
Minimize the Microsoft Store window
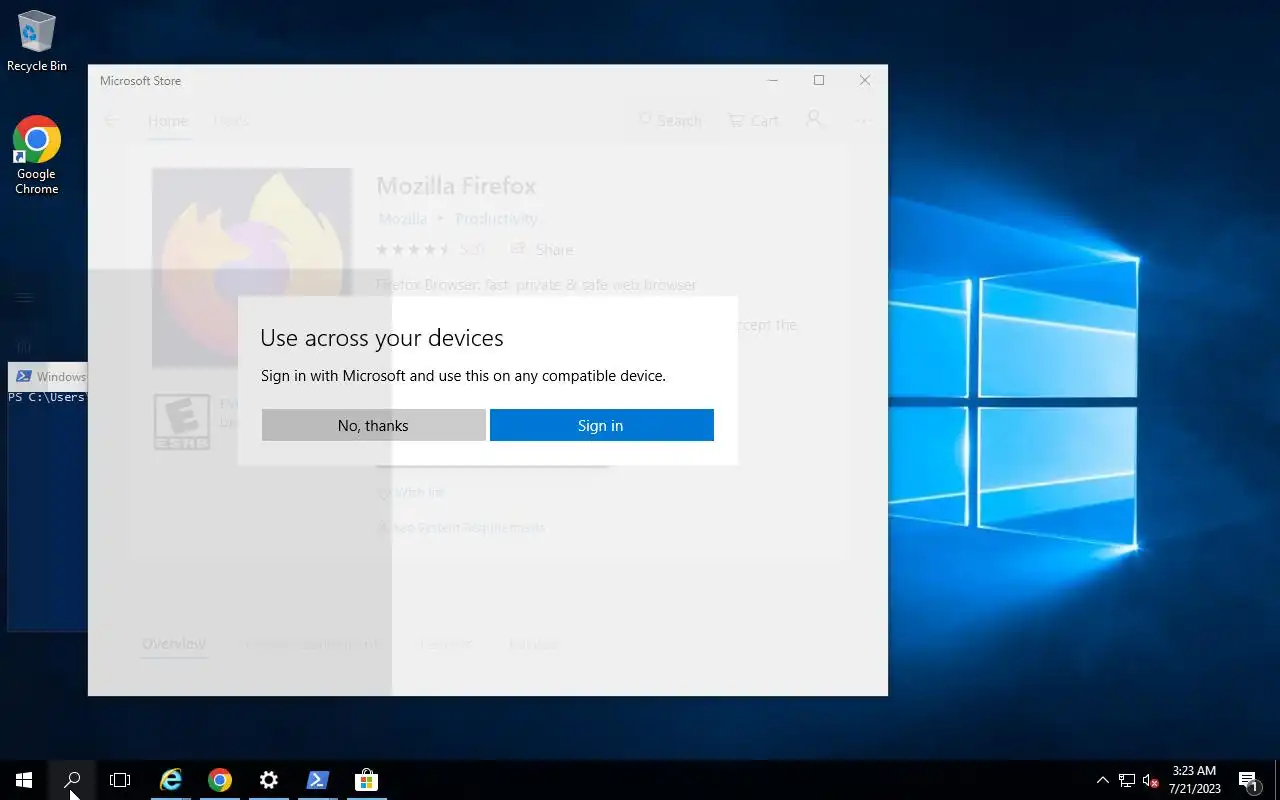tap(773, 80)
